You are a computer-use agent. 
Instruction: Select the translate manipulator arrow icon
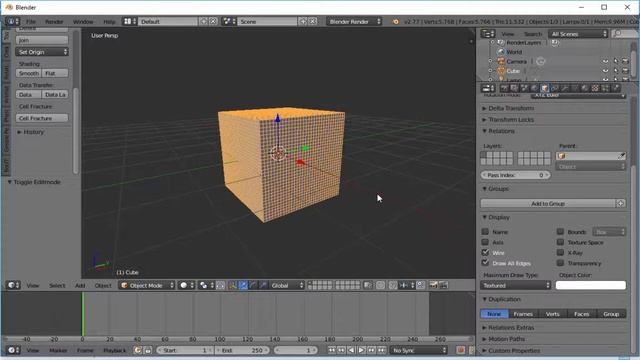[243, 285]
